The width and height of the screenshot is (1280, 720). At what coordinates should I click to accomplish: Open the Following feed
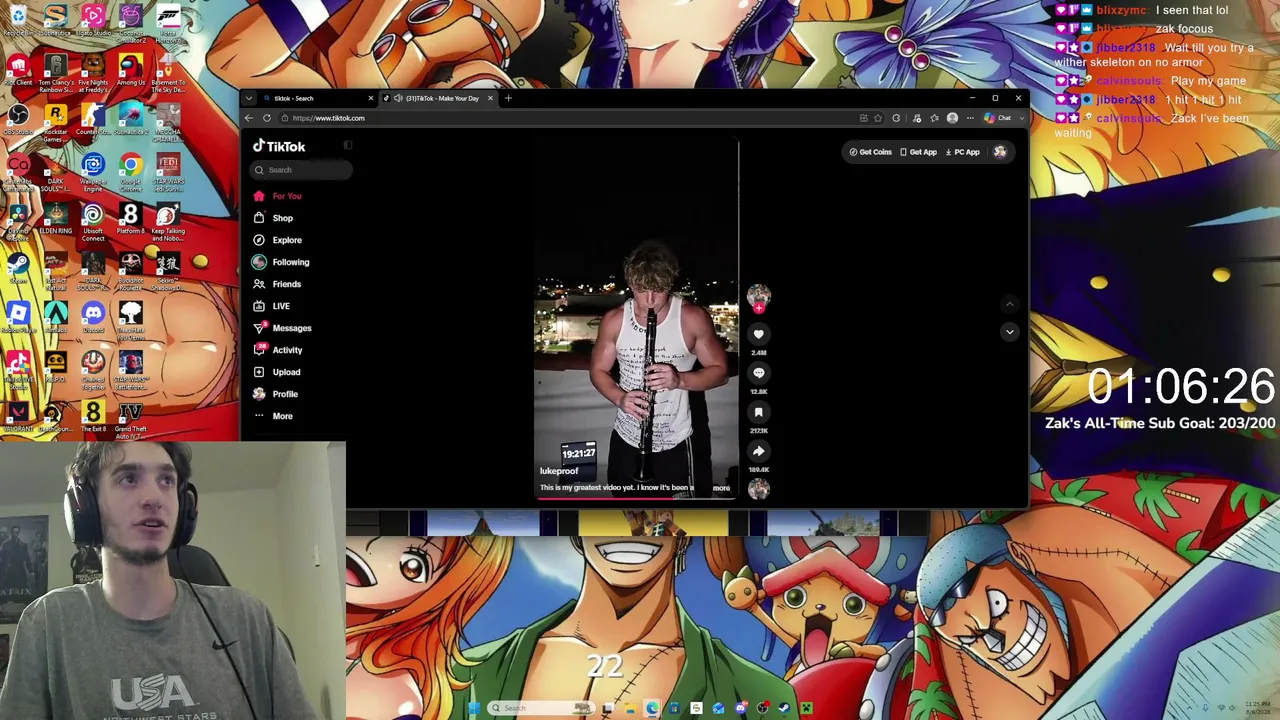[282, 262]
